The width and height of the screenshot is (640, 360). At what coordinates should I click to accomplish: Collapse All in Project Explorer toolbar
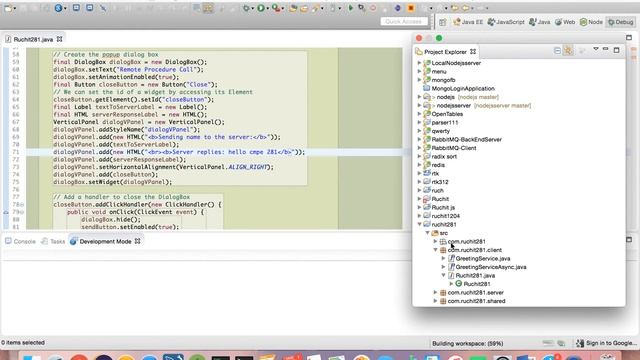(558, 51)
